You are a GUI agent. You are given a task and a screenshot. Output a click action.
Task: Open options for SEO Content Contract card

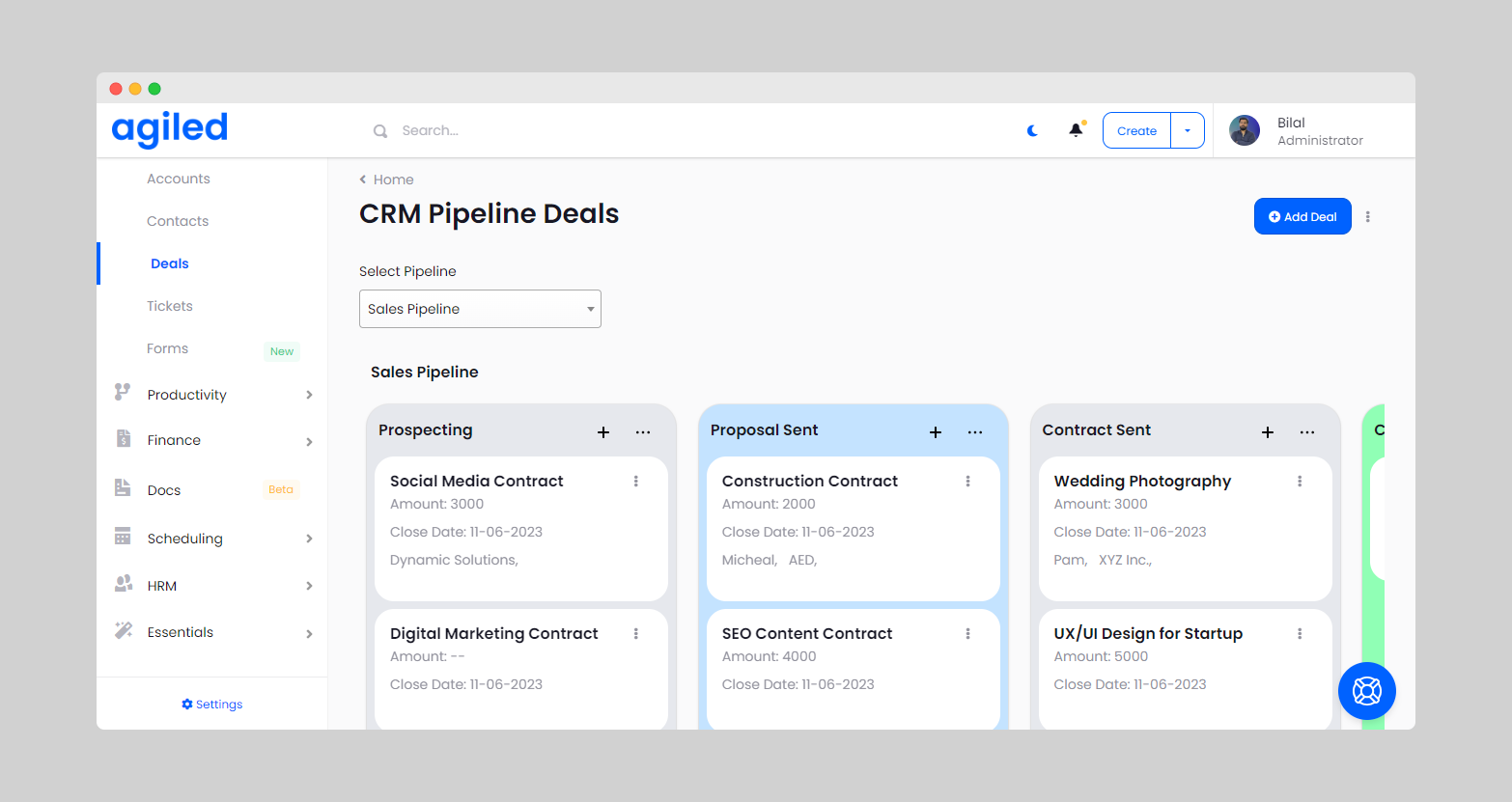pyautogui.click(x=967, y=633)
